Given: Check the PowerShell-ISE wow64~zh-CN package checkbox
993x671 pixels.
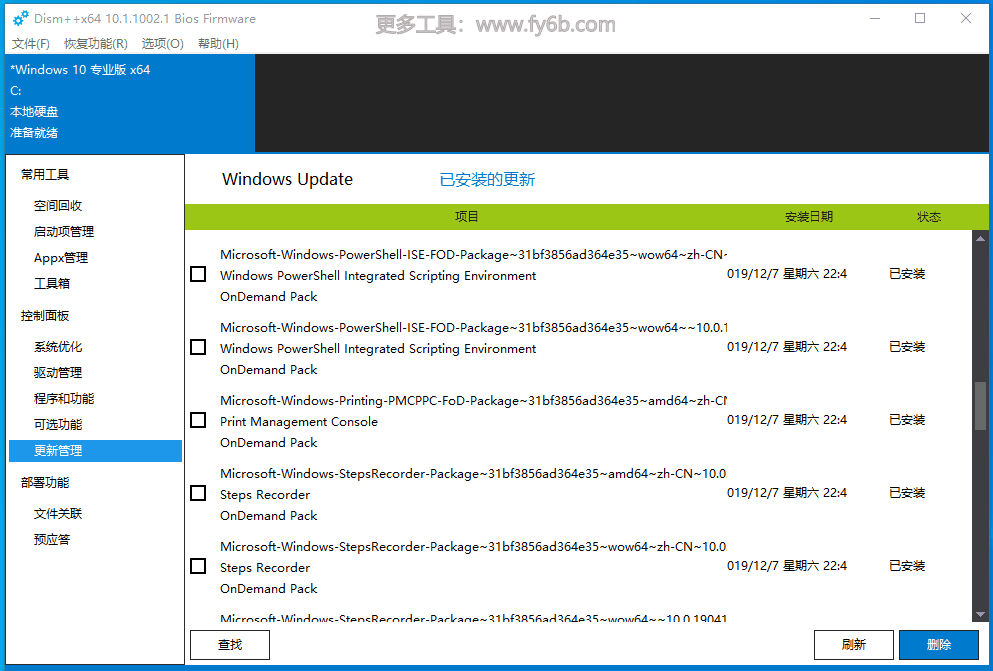Looking at the screenshot, I should pos(198,274).
